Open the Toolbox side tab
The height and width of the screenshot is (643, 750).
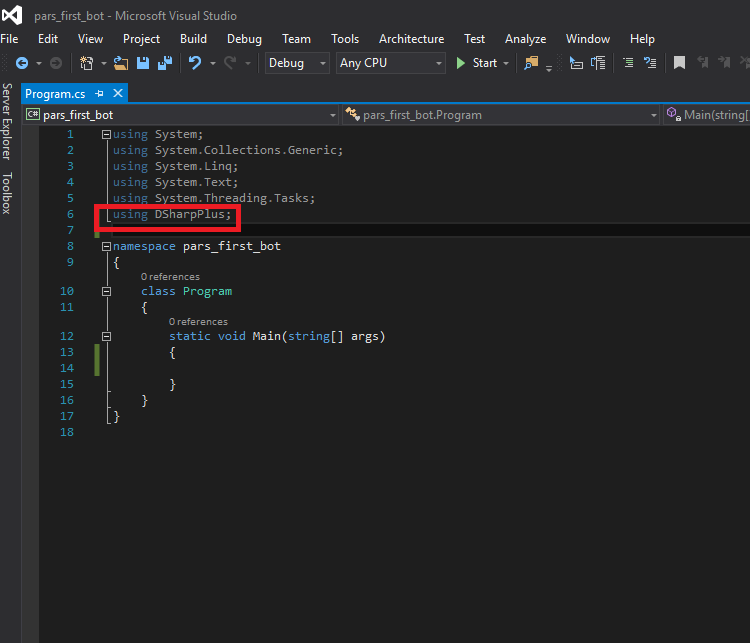pos(6,193)
